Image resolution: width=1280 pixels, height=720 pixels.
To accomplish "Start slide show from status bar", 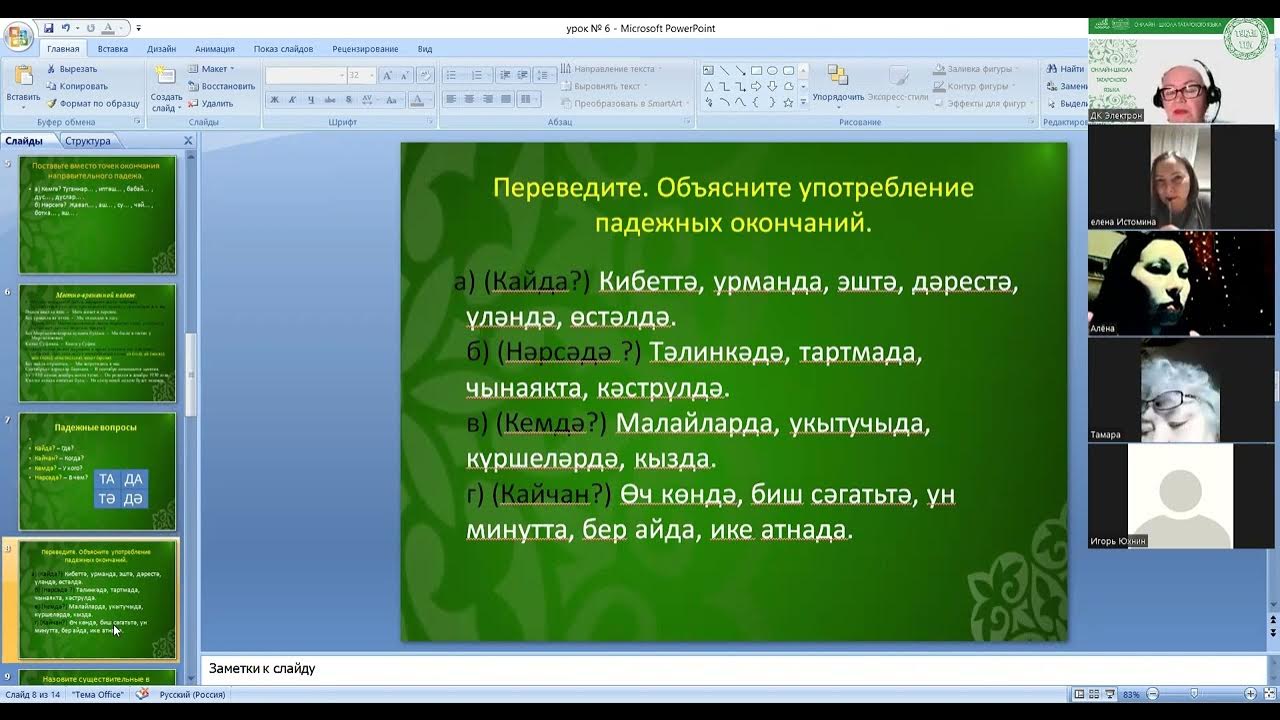I will [1109, 694].
